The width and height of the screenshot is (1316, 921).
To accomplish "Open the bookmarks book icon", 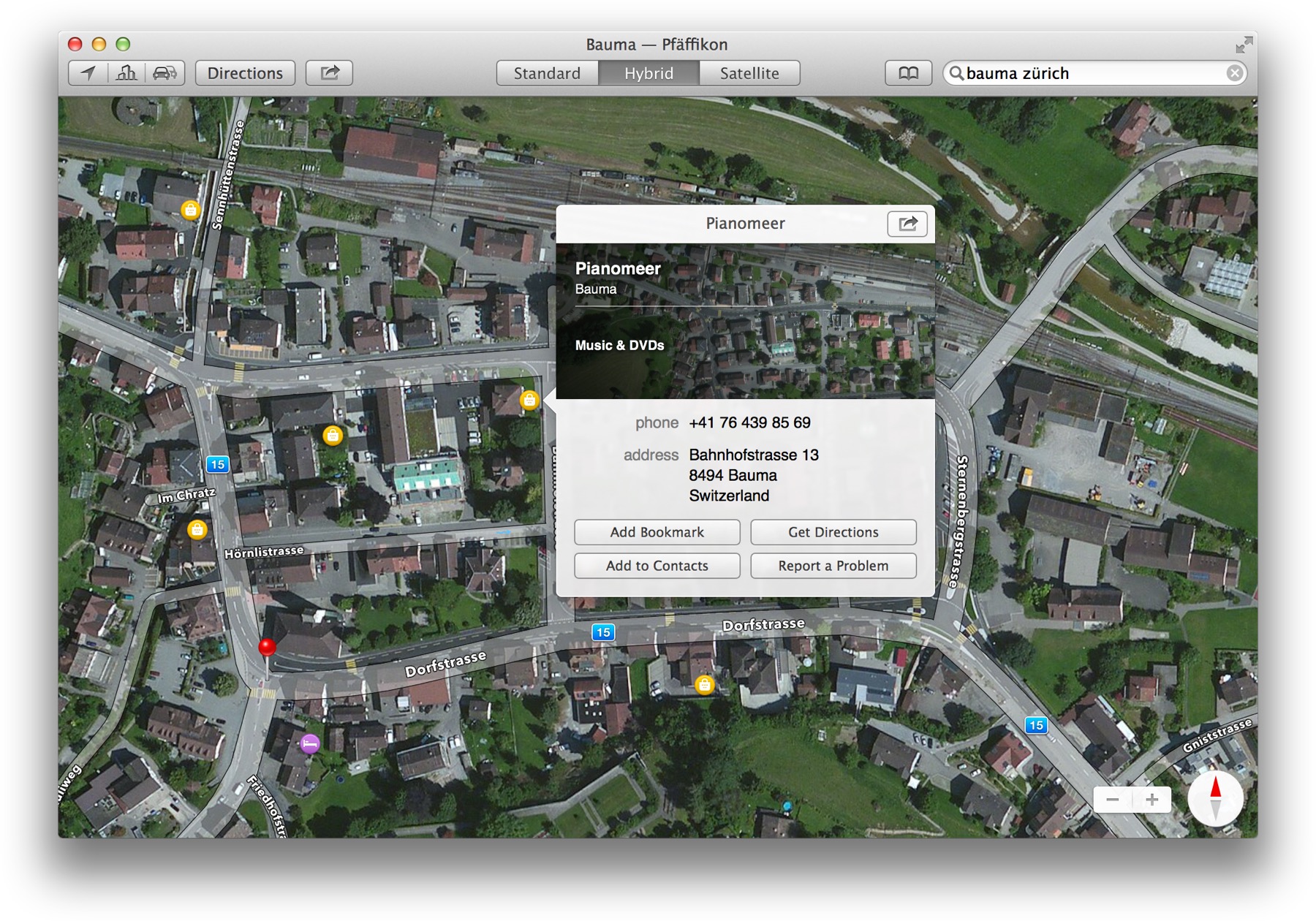I will [x=908, y=73].
